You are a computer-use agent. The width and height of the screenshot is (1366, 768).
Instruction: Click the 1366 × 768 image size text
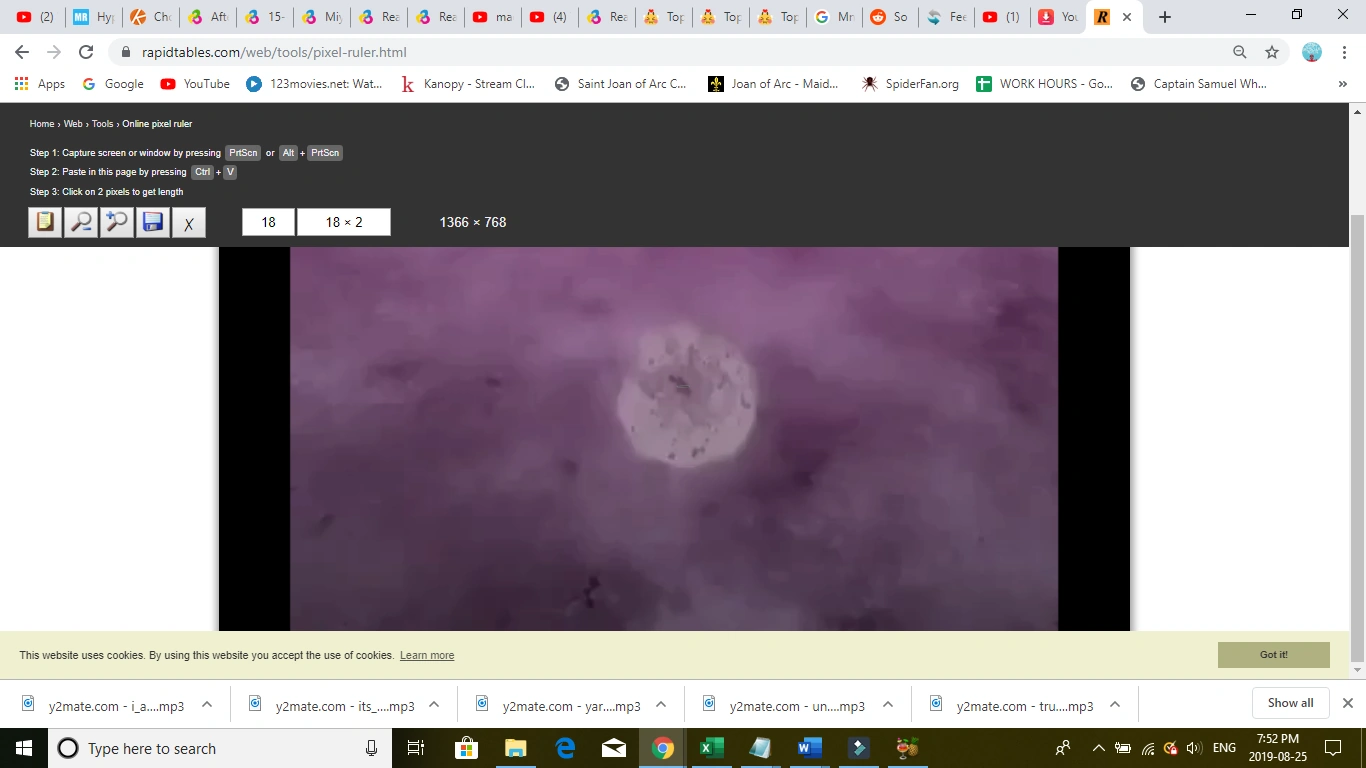tap(473, 222)
